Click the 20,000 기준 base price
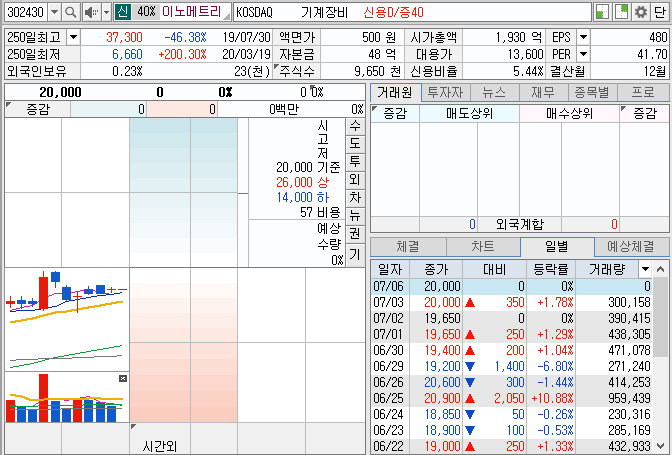 coord(308,167)
